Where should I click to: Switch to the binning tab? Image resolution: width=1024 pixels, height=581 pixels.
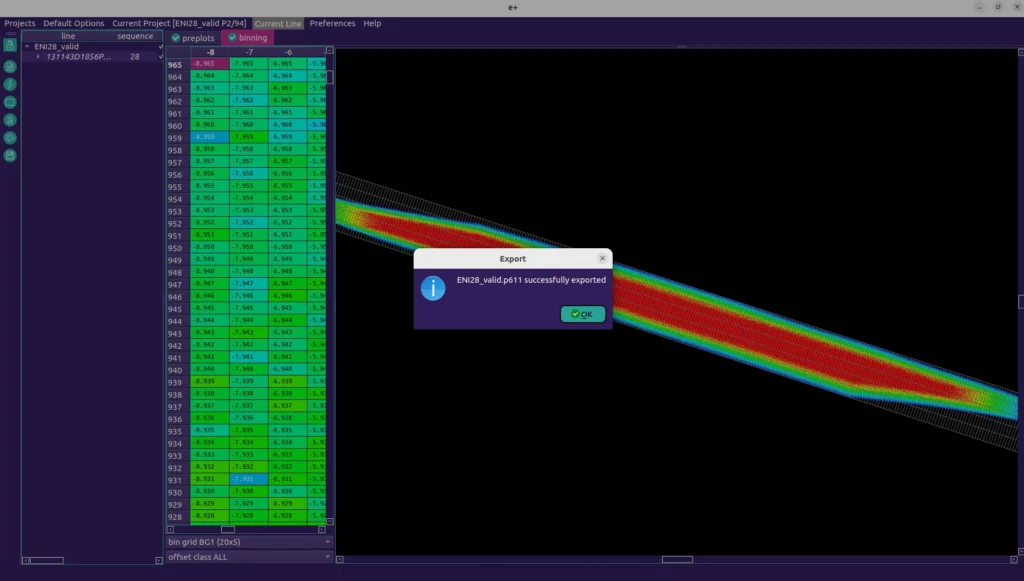tap(248, 37)
